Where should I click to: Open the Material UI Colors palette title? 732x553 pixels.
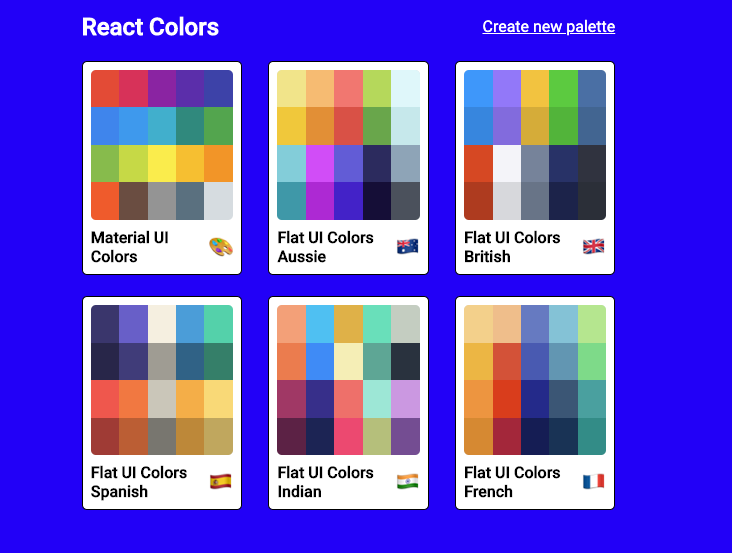[x=130, y=247]
